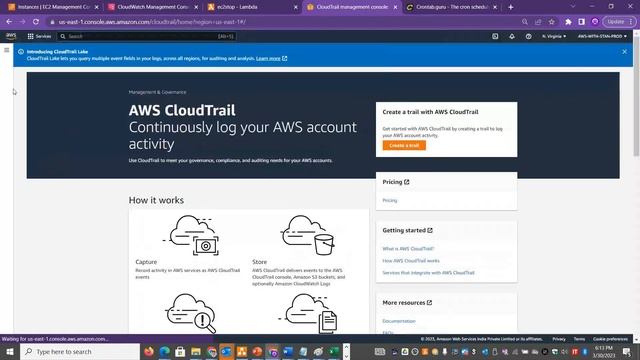The image size is (640, 360).
Task: Click the share page icon in address bar
Action: coord(538,22)
